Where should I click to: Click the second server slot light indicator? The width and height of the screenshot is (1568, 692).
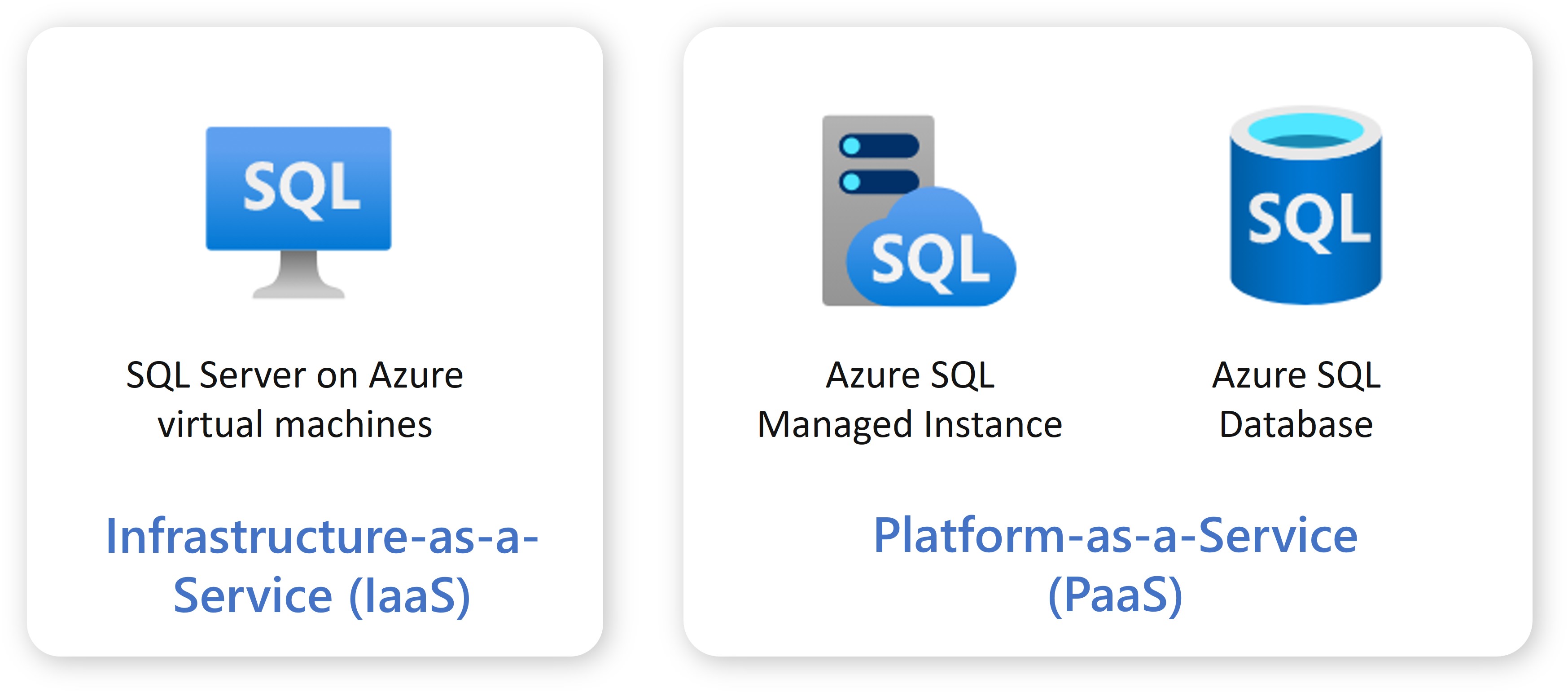pyautogui.click(x=851, y=181)
